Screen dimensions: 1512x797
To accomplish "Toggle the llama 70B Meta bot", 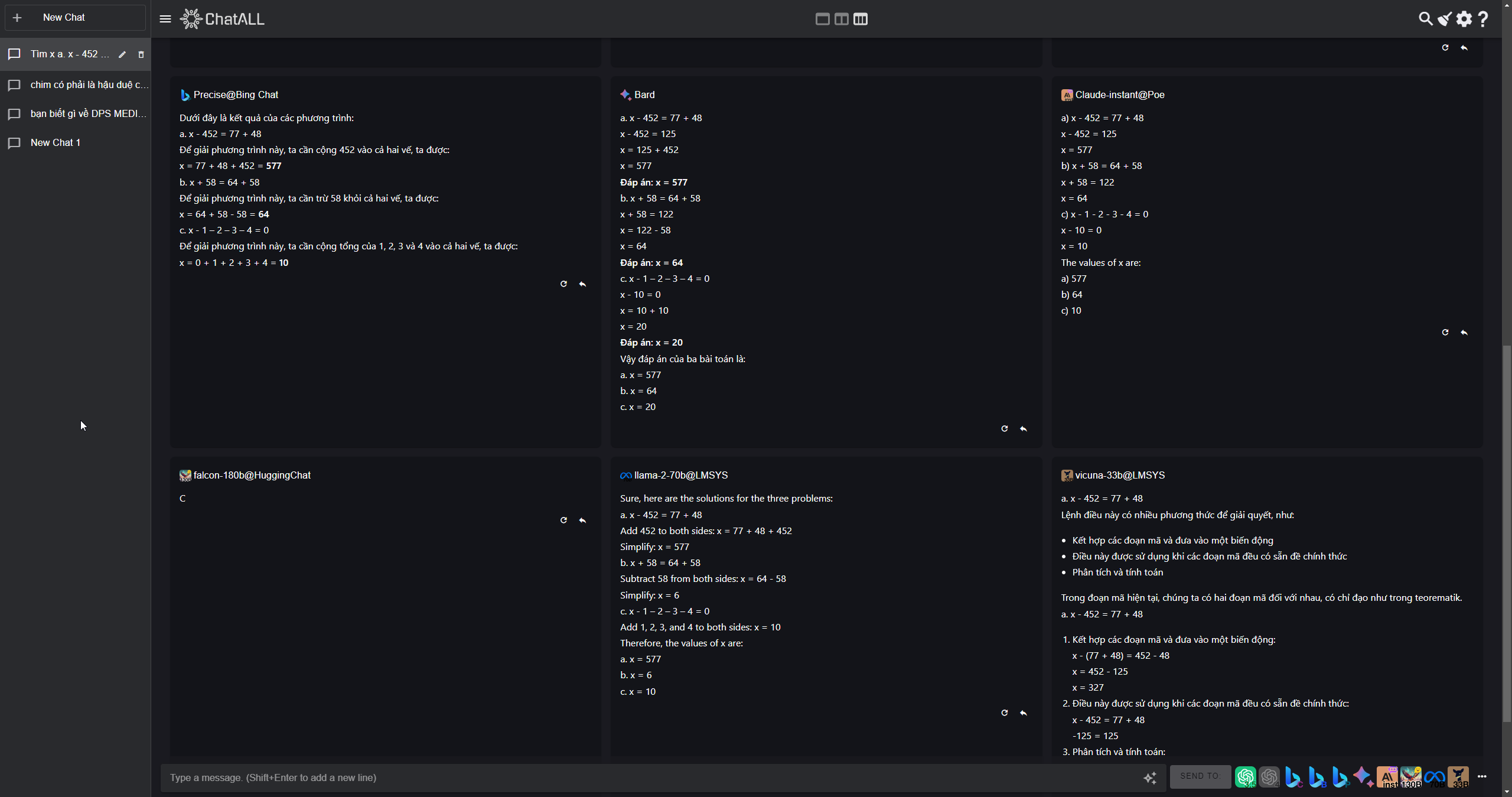I will pyautogui.click(x=1435, y=777).
